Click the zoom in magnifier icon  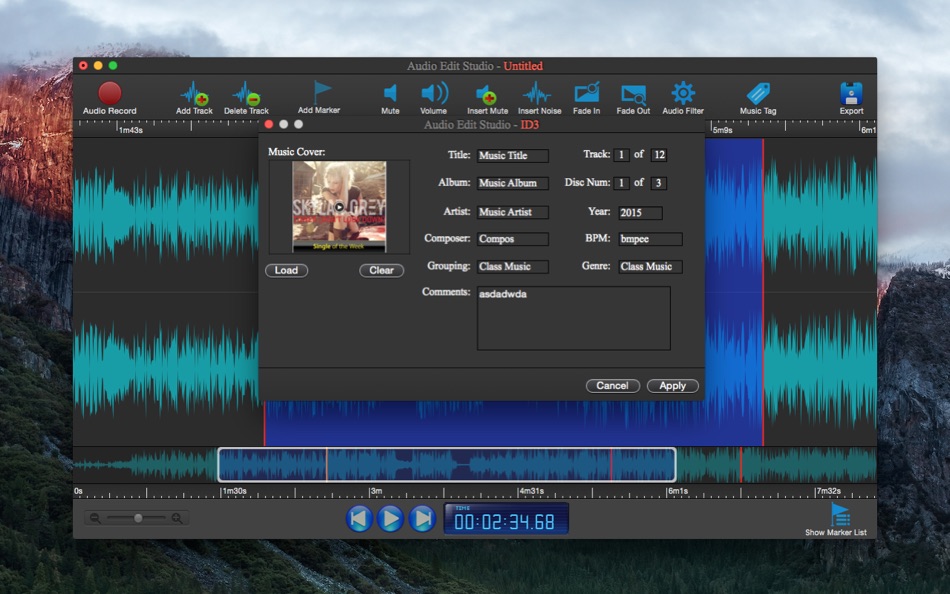(177, 518)
